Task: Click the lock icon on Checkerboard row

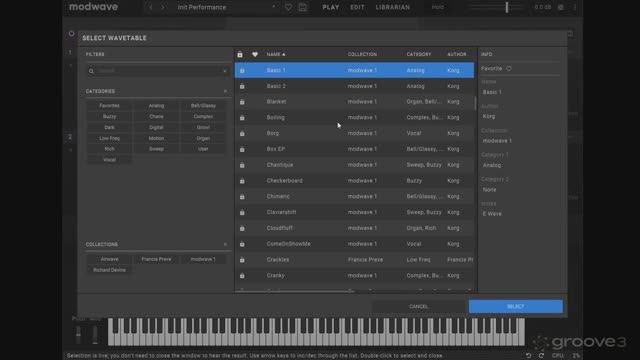Action: click(242, 181)
